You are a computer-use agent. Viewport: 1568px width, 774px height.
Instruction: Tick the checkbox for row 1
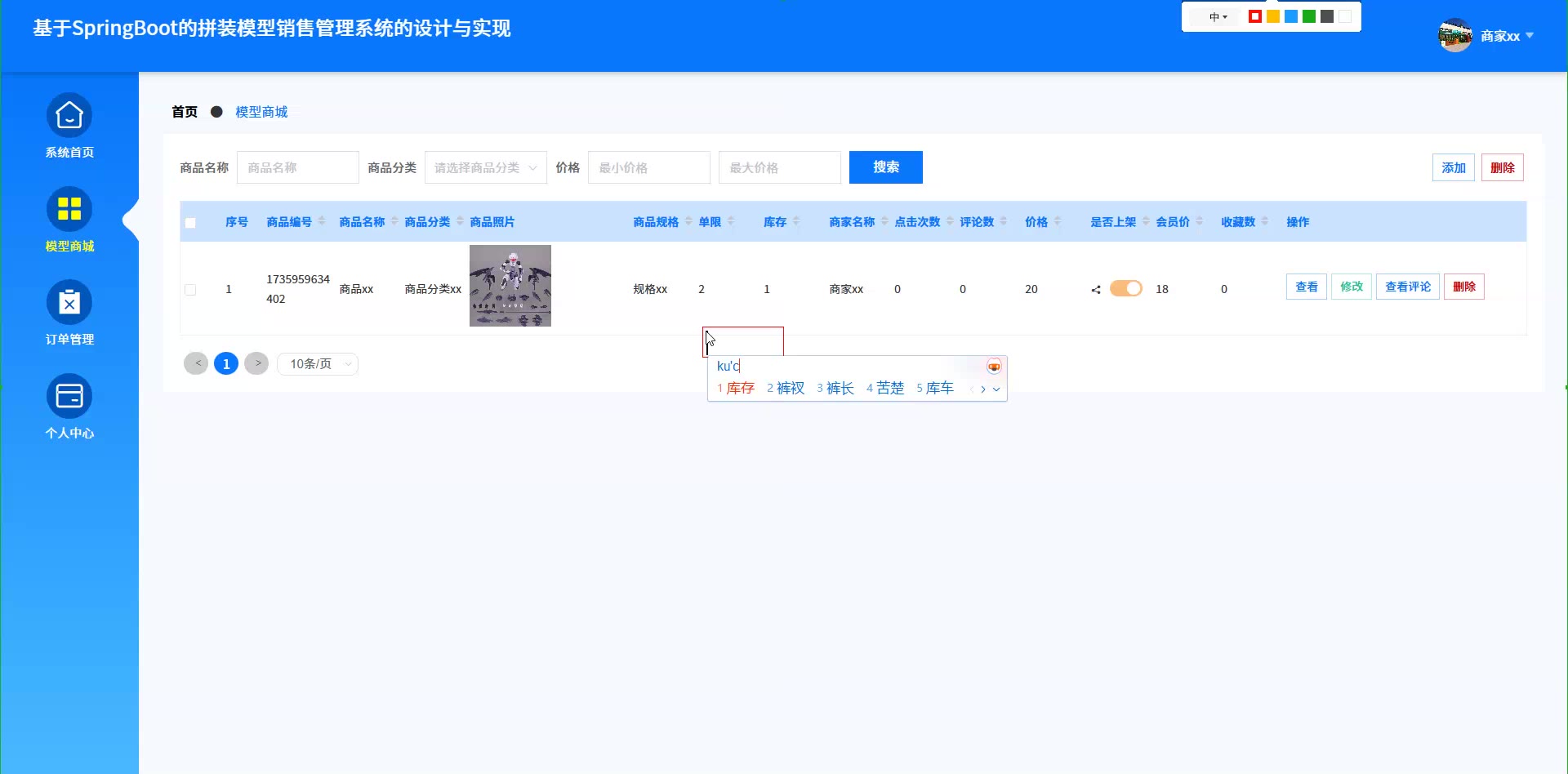(190, 290)
